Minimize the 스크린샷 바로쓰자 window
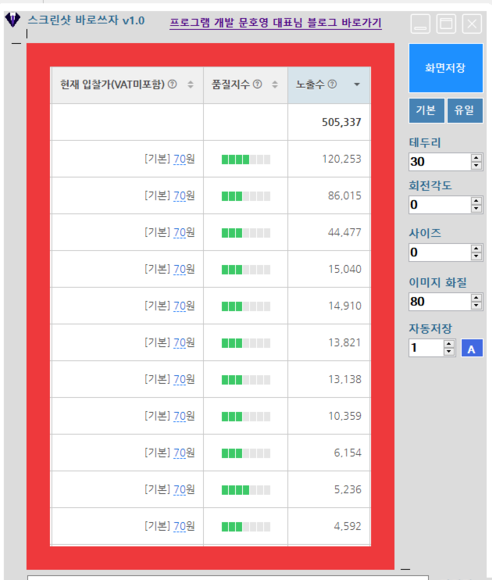This screenshot has width=492, height=580. pyautogui.click(x=421, y=24)
